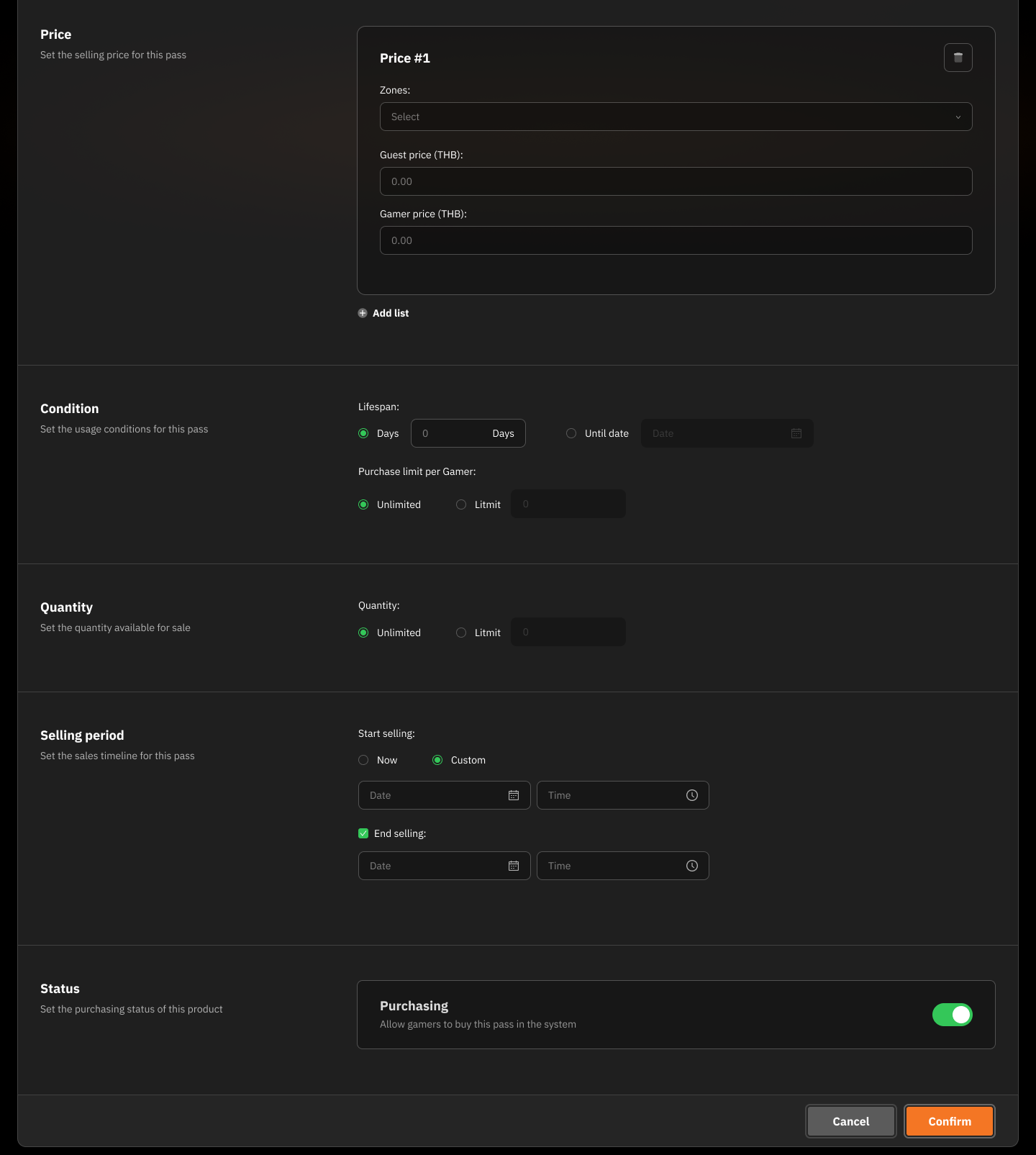This screenshot has width=1036, height=1155.
Task: Open clock icon in End selling Time field
Action: click(692, 866)
